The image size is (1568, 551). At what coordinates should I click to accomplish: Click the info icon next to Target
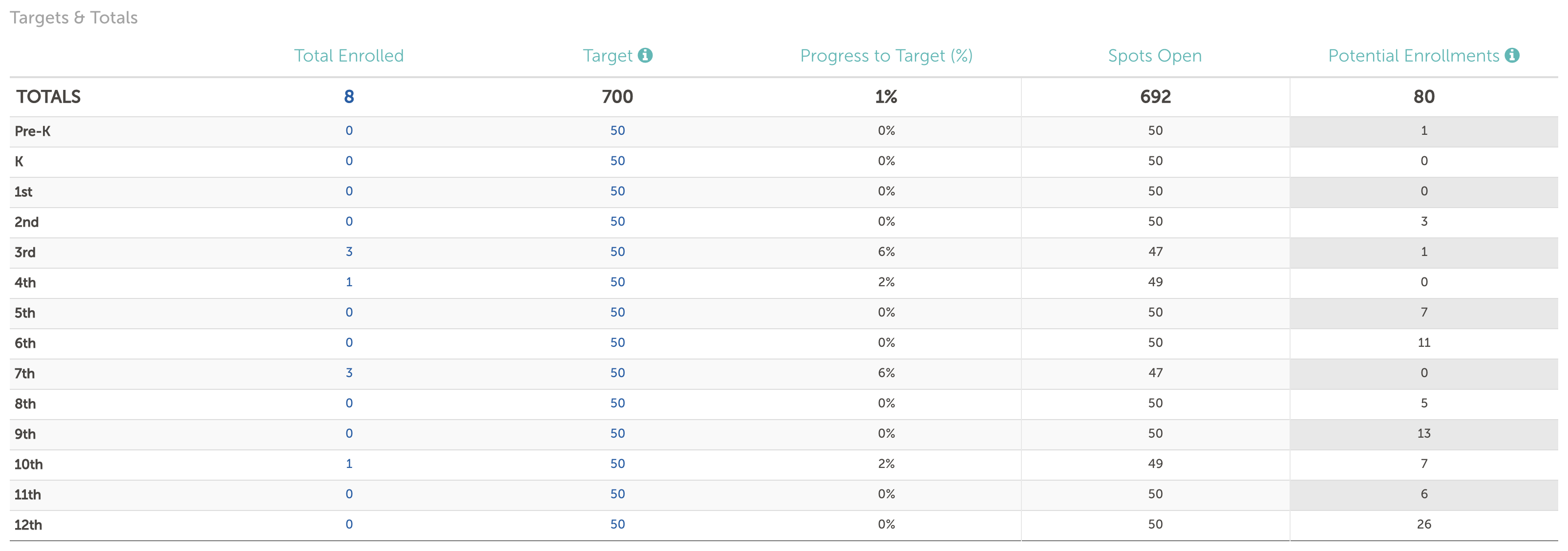(x=645, y=55)
